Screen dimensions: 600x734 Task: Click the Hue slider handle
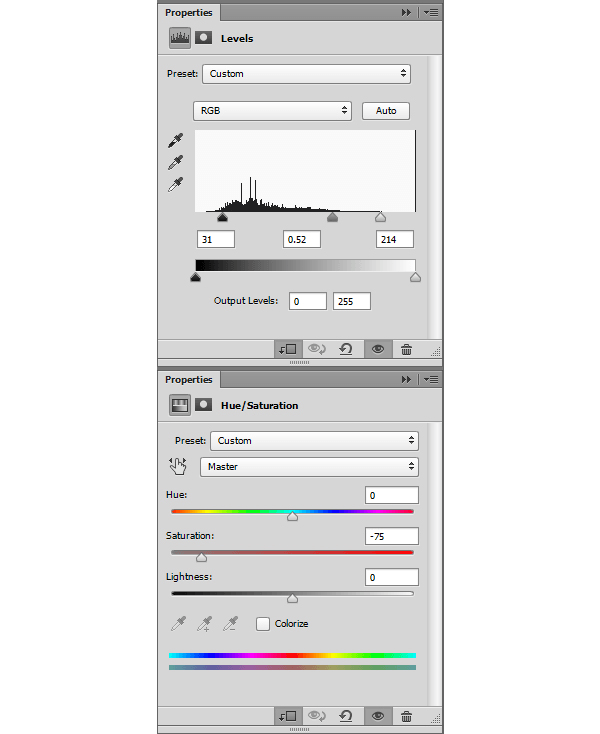click(x=293, y=516)
